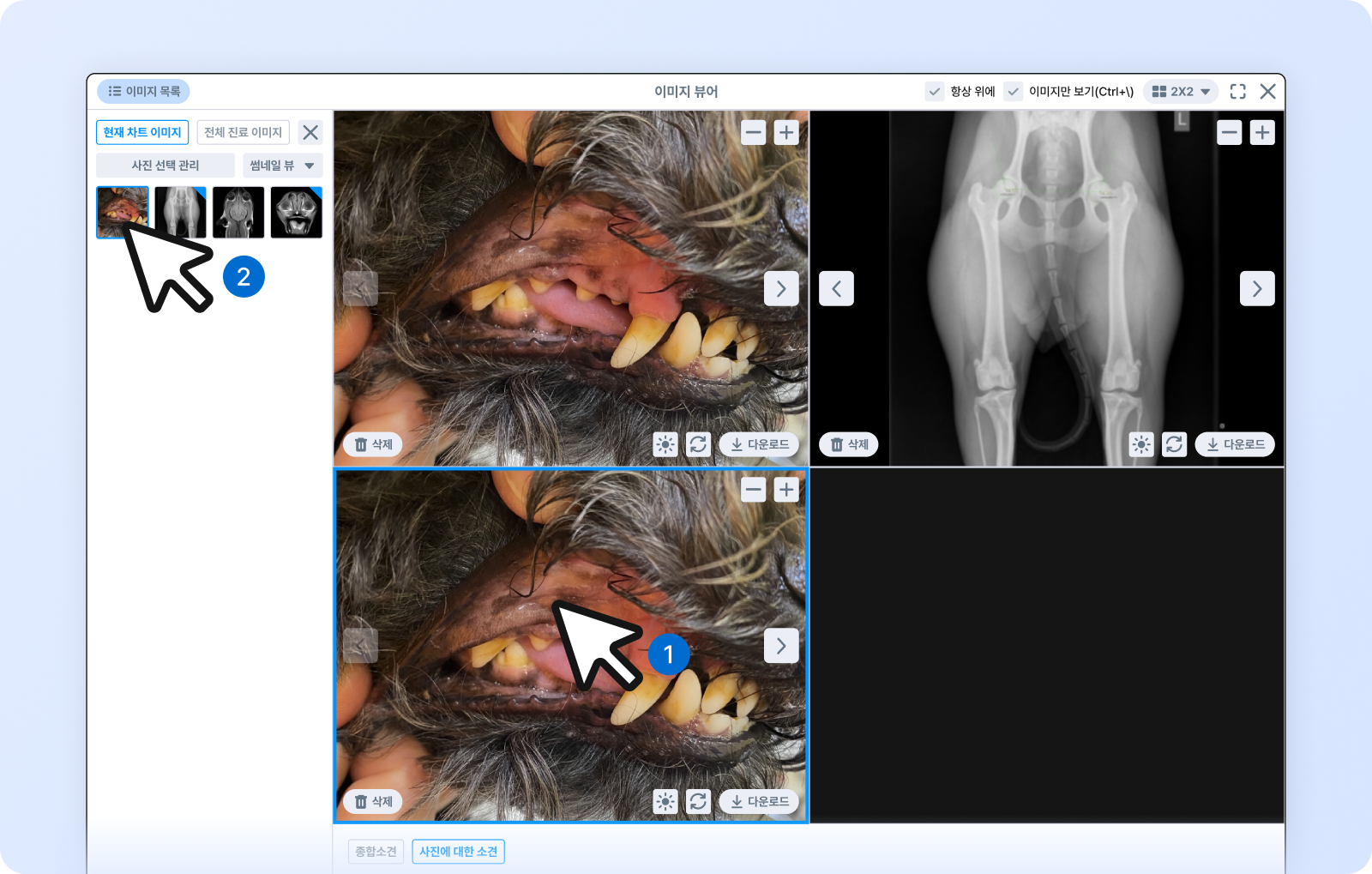Viewport: 1372px width, 874px height.
Task: Show previous image in X-ray panel
Action: point(836,288)
